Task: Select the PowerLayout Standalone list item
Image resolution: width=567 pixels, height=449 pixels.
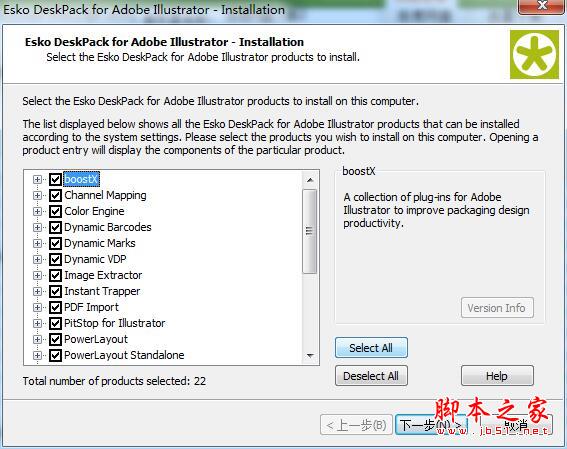Action: pyautogui.click(x=124, y=355)
